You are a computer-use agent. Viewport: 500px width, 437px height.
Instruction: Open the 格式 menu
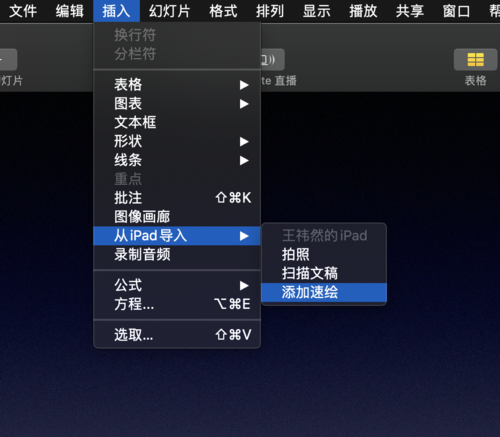pyautogui.click(x=223, y=11)
